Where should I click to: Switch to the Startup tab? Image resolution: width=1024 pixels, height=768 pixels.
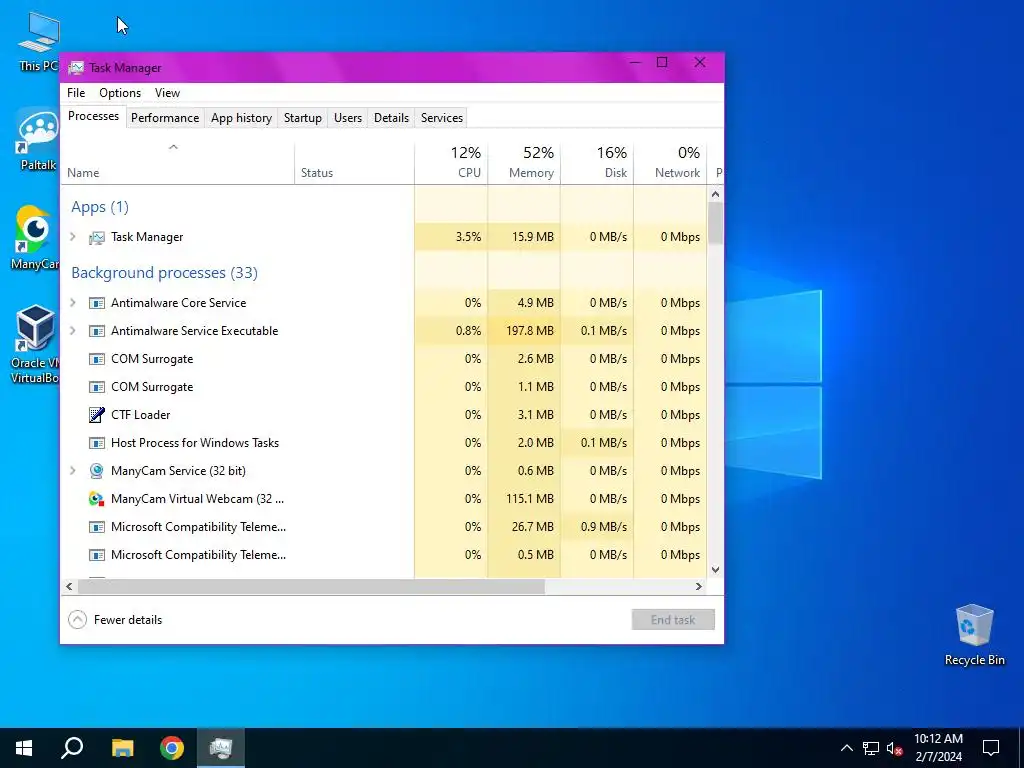pyautogui.click(x=302, y=118)
